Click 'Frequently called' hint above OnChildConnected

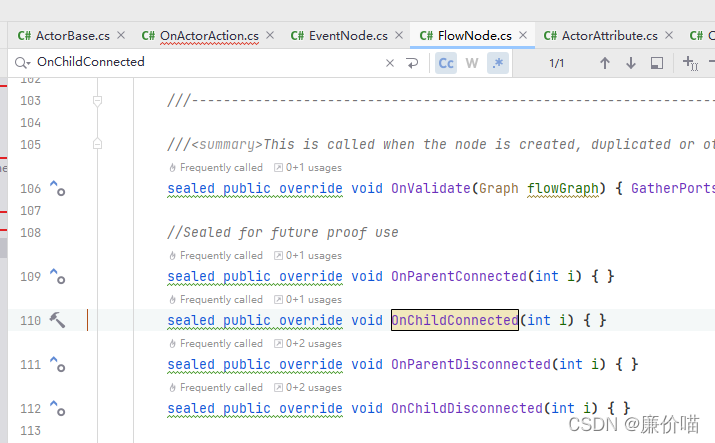[x=216, y=300]
